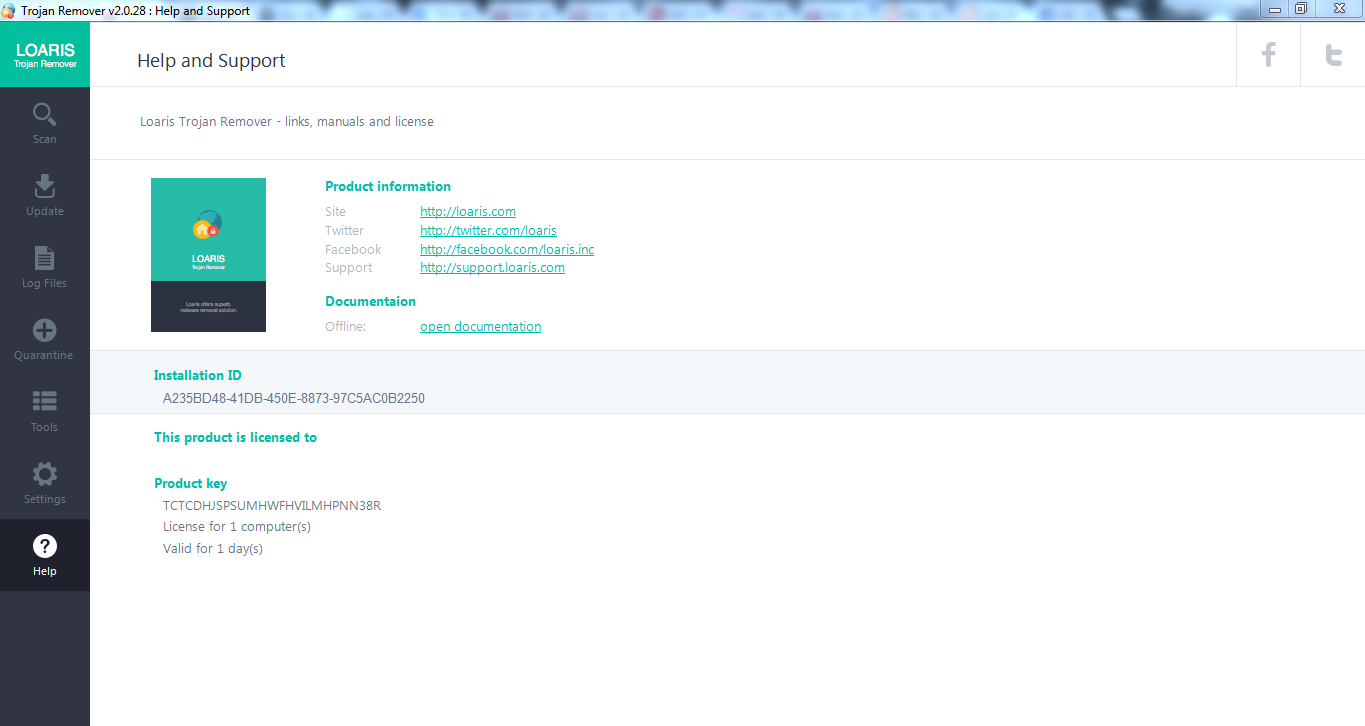
Task: Click the Installation ID value text
Action: coord(294,398)
